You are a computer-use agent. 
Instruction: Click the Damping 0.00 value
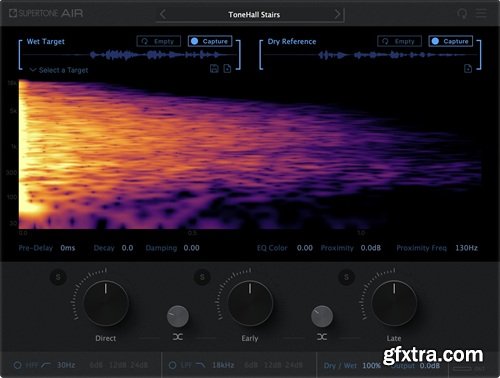point(192,248)
